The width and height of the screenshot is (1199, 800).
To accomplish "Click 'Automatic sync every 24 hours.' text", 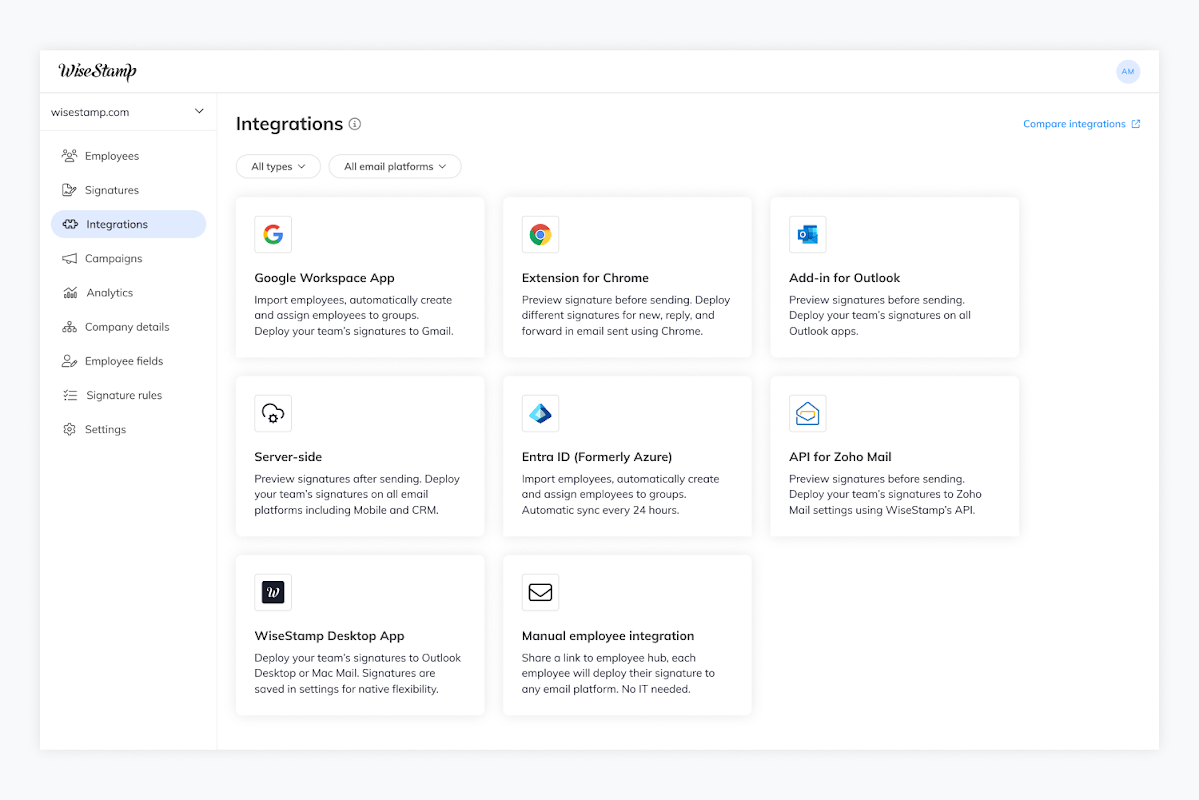I will pos(600,510).
